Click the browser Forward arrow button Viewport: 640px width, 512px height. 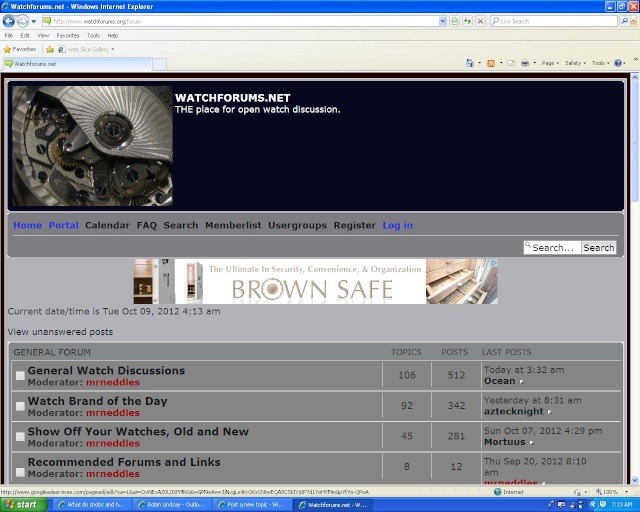tap(23, 21)
